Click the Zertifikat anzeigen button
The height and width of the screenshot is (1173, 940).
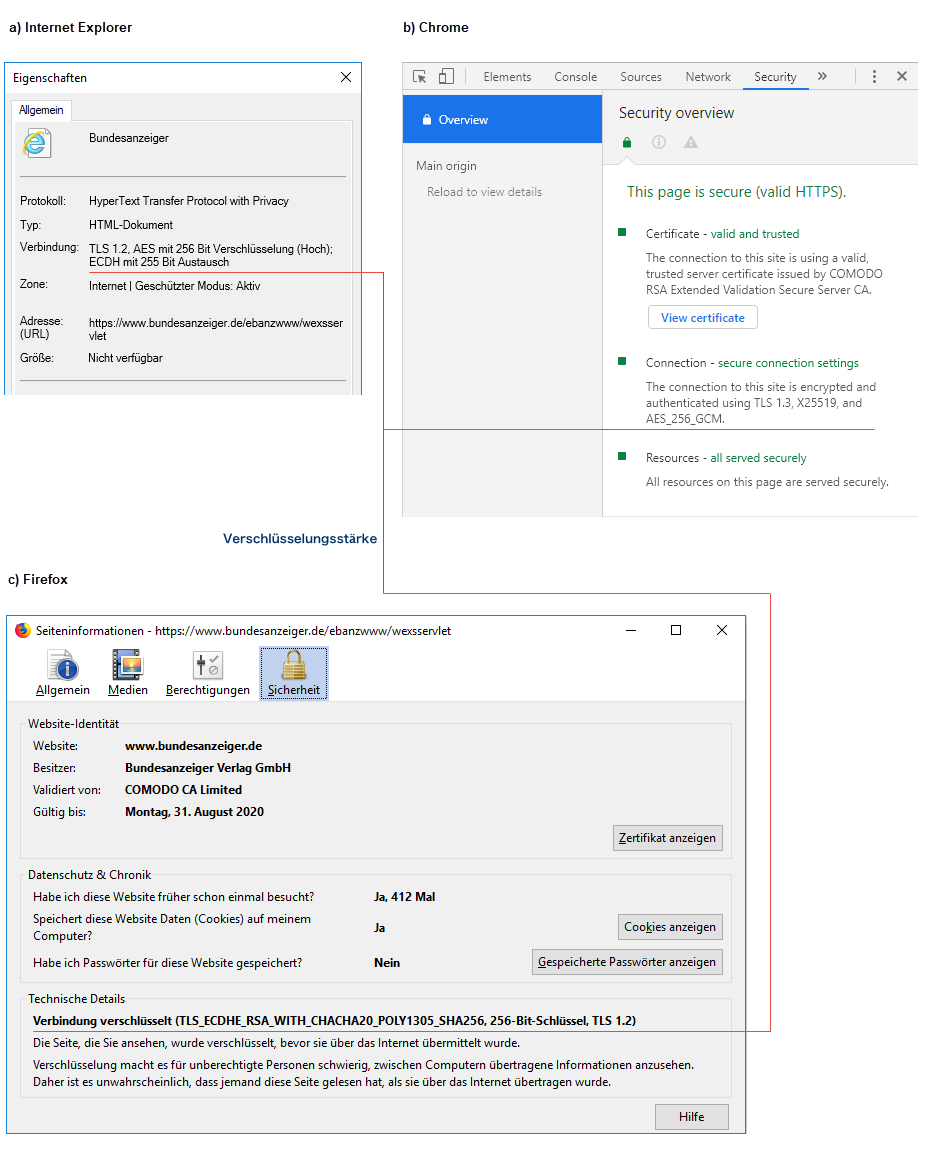668,838
